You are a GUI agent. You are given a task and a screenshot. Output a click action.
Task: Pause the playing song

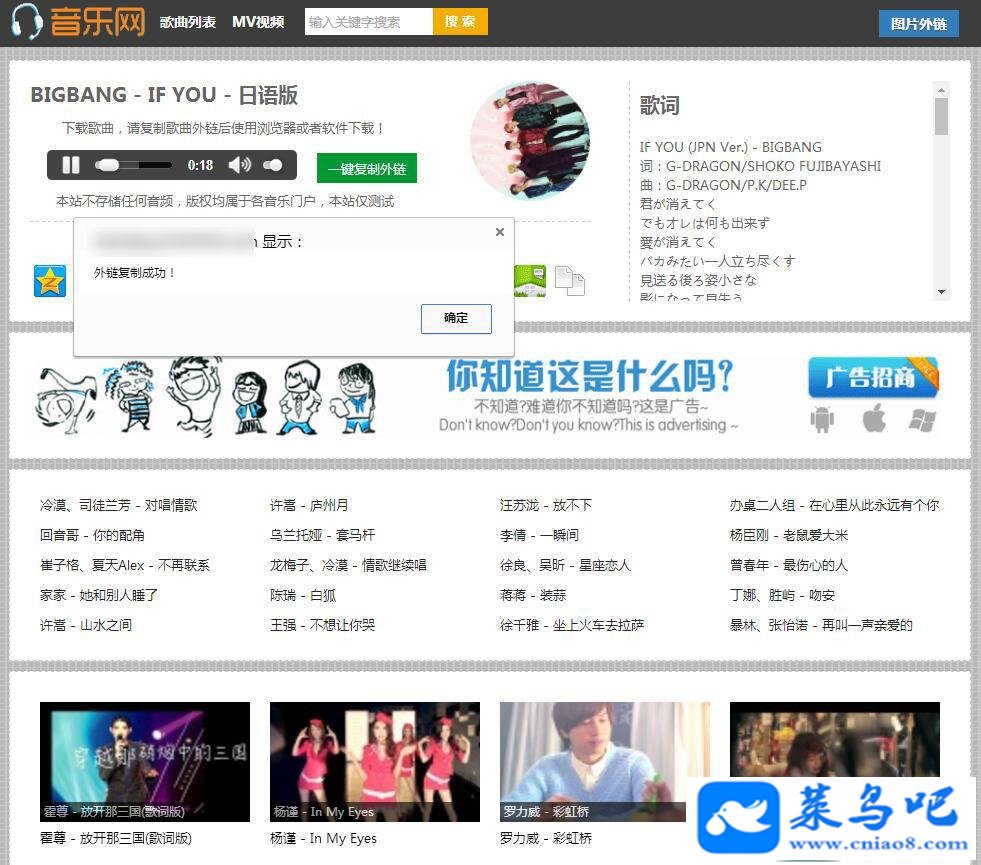[71, 165]
